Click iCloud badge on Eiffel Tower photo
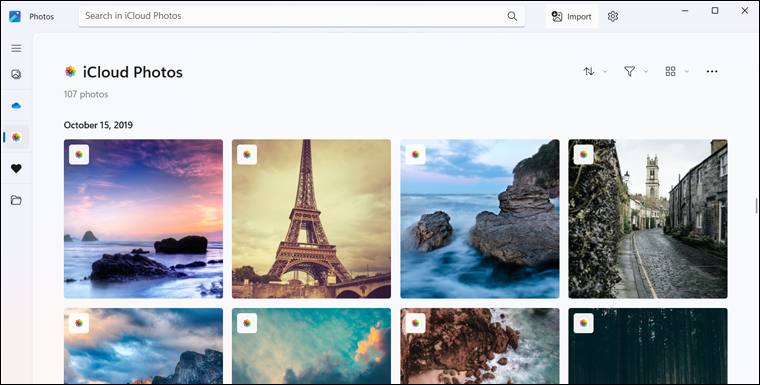 [x=247, y=155]
